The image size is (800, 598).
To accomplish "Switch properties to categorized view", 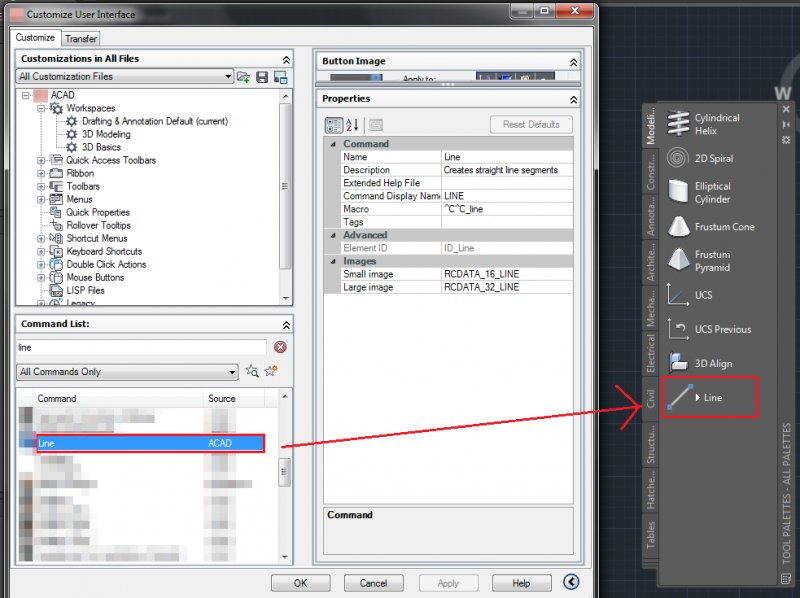I will [x=334, y=125].
